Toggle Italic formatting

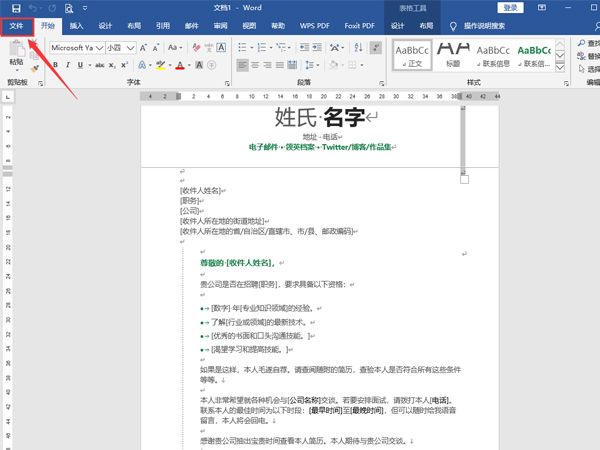click(66, 65)
